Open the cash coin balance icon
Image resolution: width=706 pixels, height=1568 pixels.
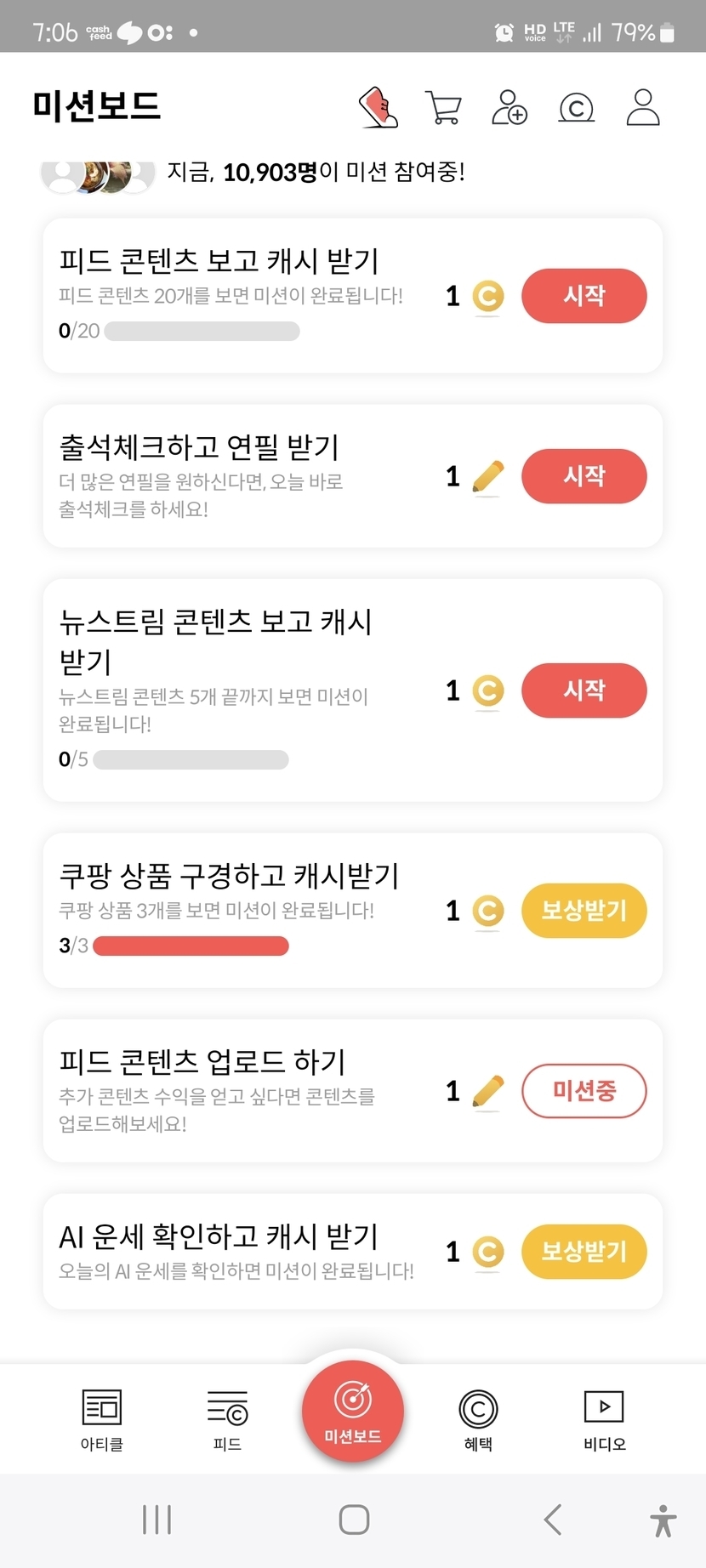point(576,108)
